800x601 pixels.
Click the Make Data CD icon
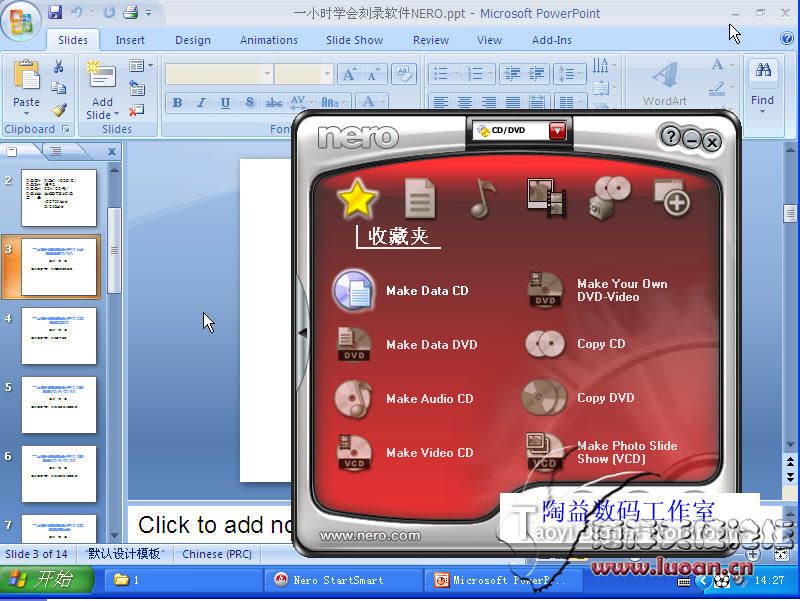point(354,290)
